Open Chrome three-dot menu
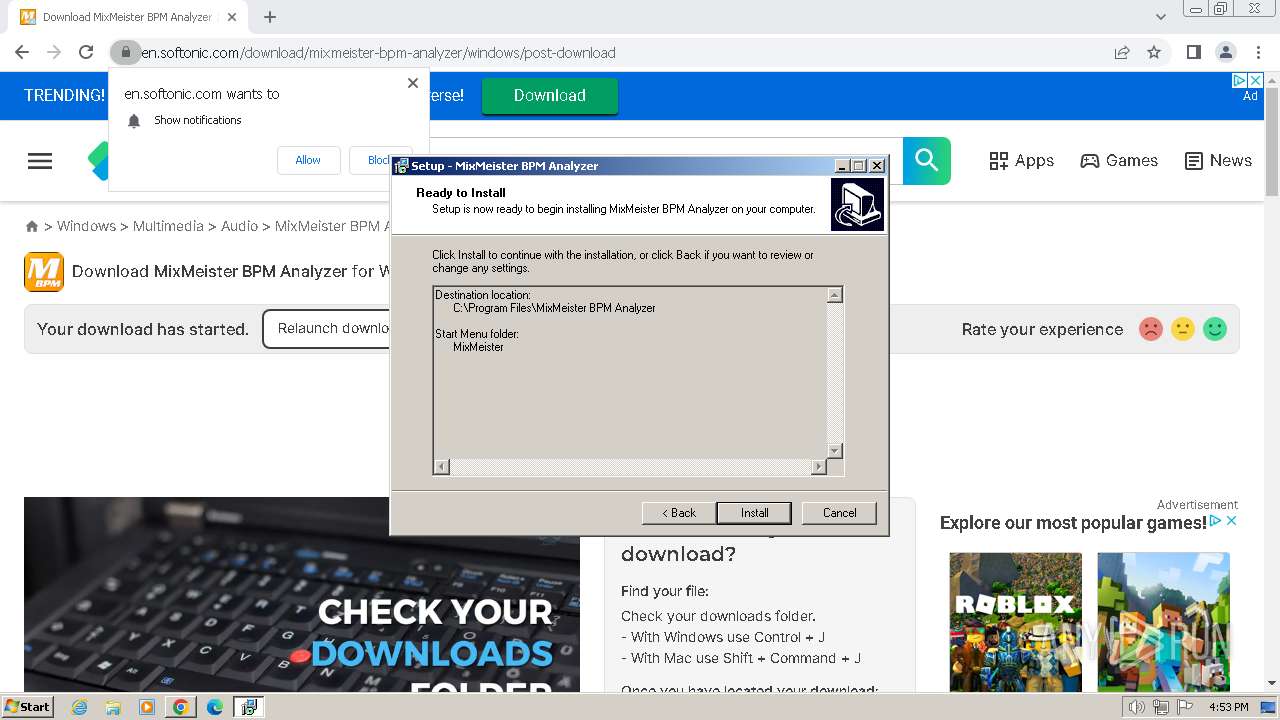 click(x=1258, y=52)
